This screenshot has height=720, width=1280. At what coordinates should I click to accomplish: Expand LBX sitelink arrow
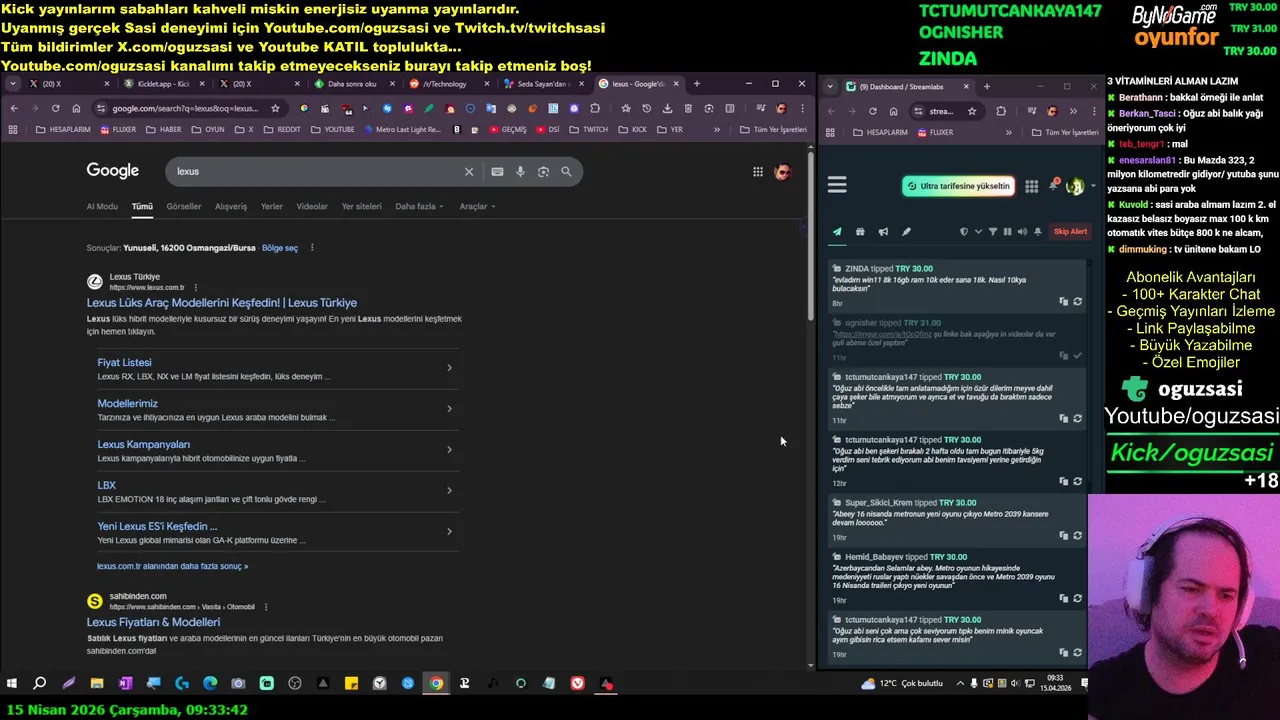449,491
